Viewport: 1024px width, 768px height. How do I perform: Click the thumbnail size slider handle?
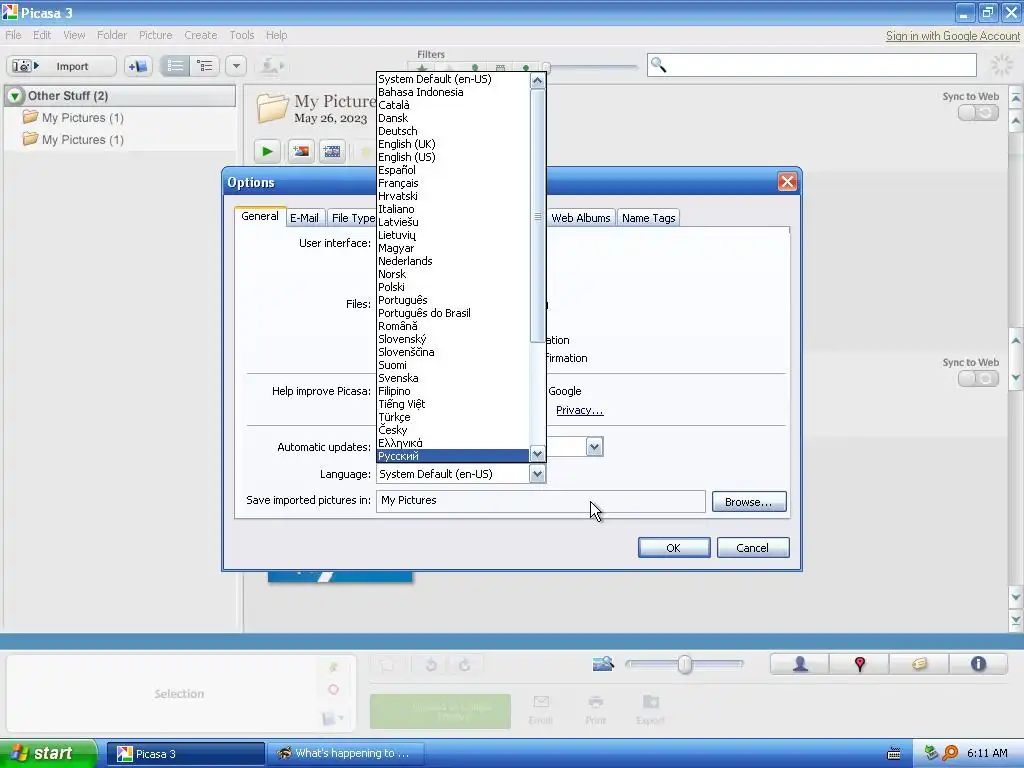click(684, 665)
